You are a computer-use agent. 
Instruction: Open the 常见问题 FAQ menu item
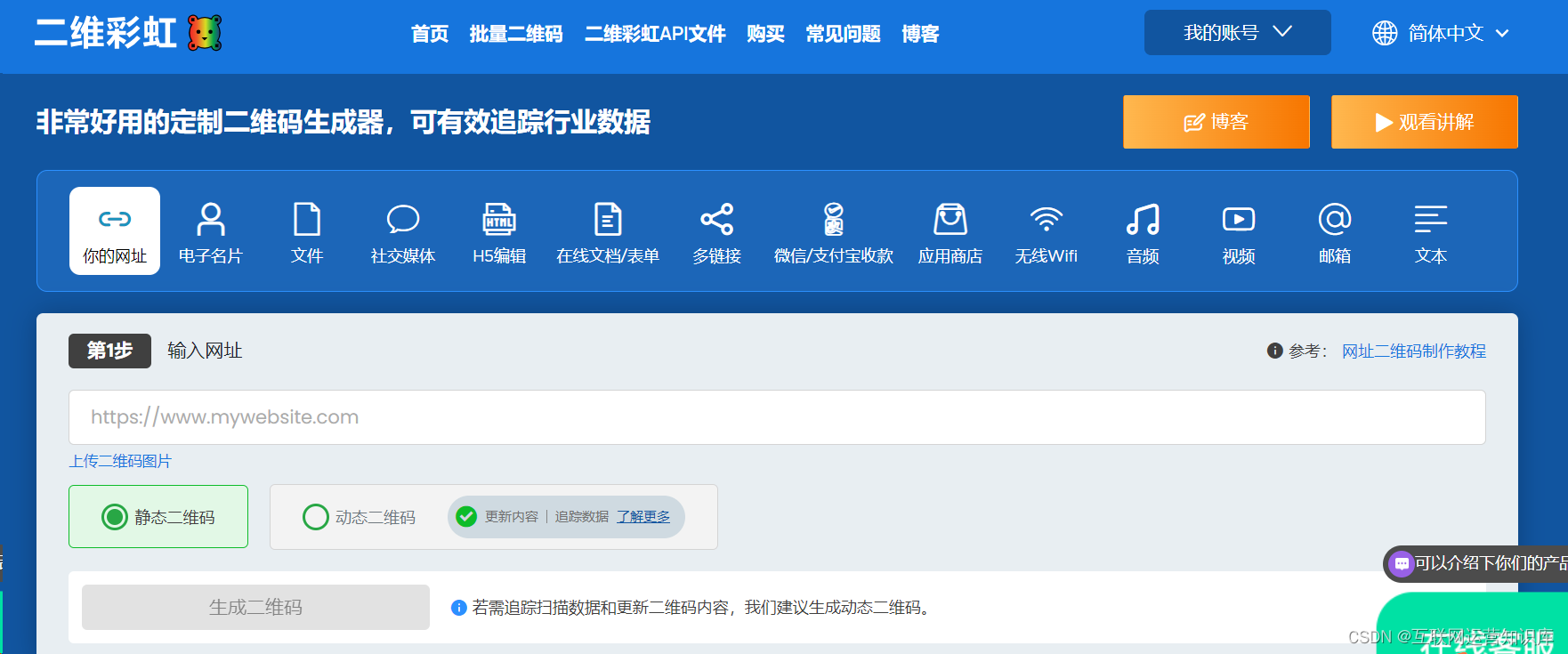click(x=843, y=34)
